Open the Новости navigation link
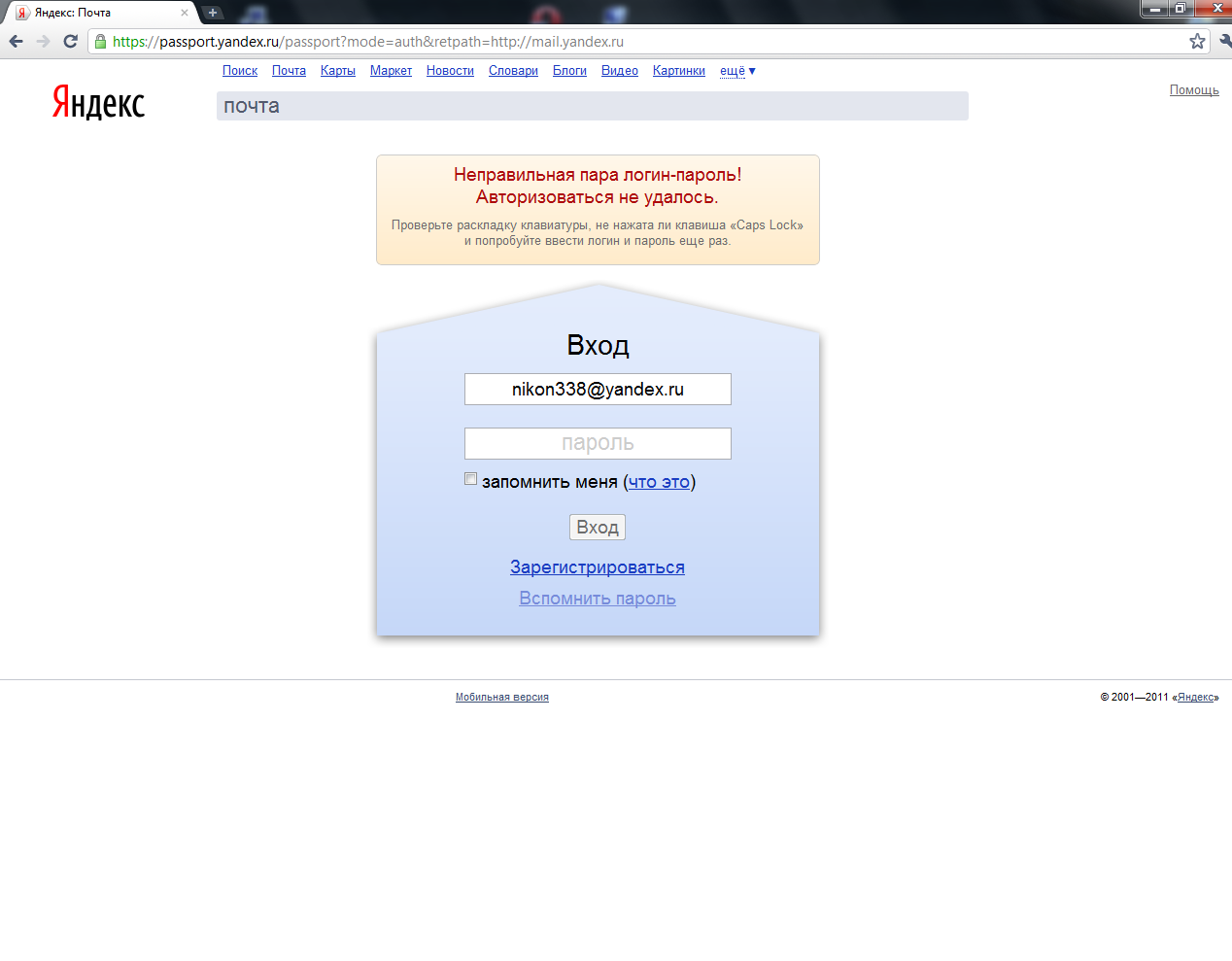1232x961 pixels. [450, 71]
